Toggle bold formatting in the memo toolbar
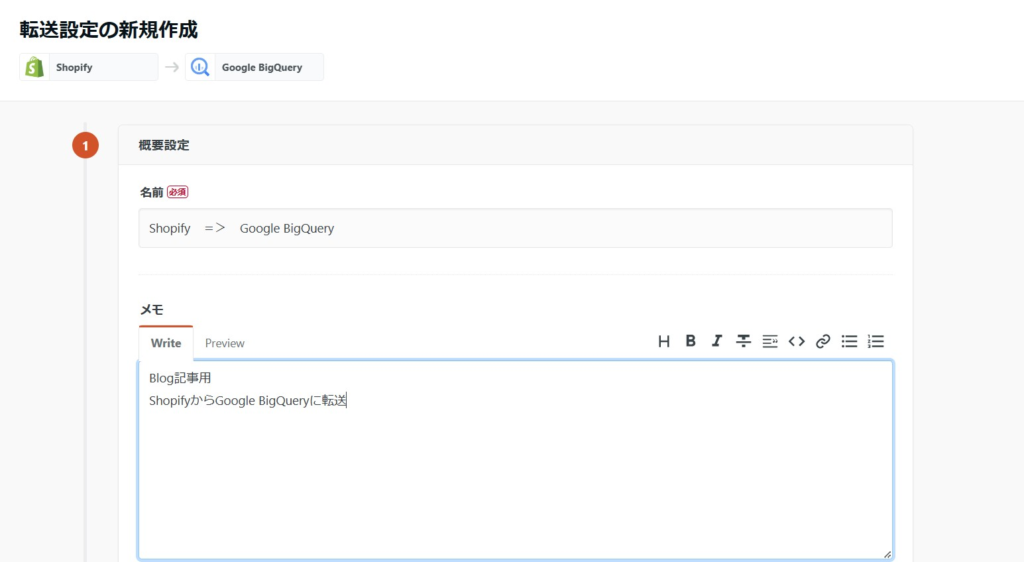The width and height of the screenshot is (1024, 562). pyautogui.click(x=690, y=341)
